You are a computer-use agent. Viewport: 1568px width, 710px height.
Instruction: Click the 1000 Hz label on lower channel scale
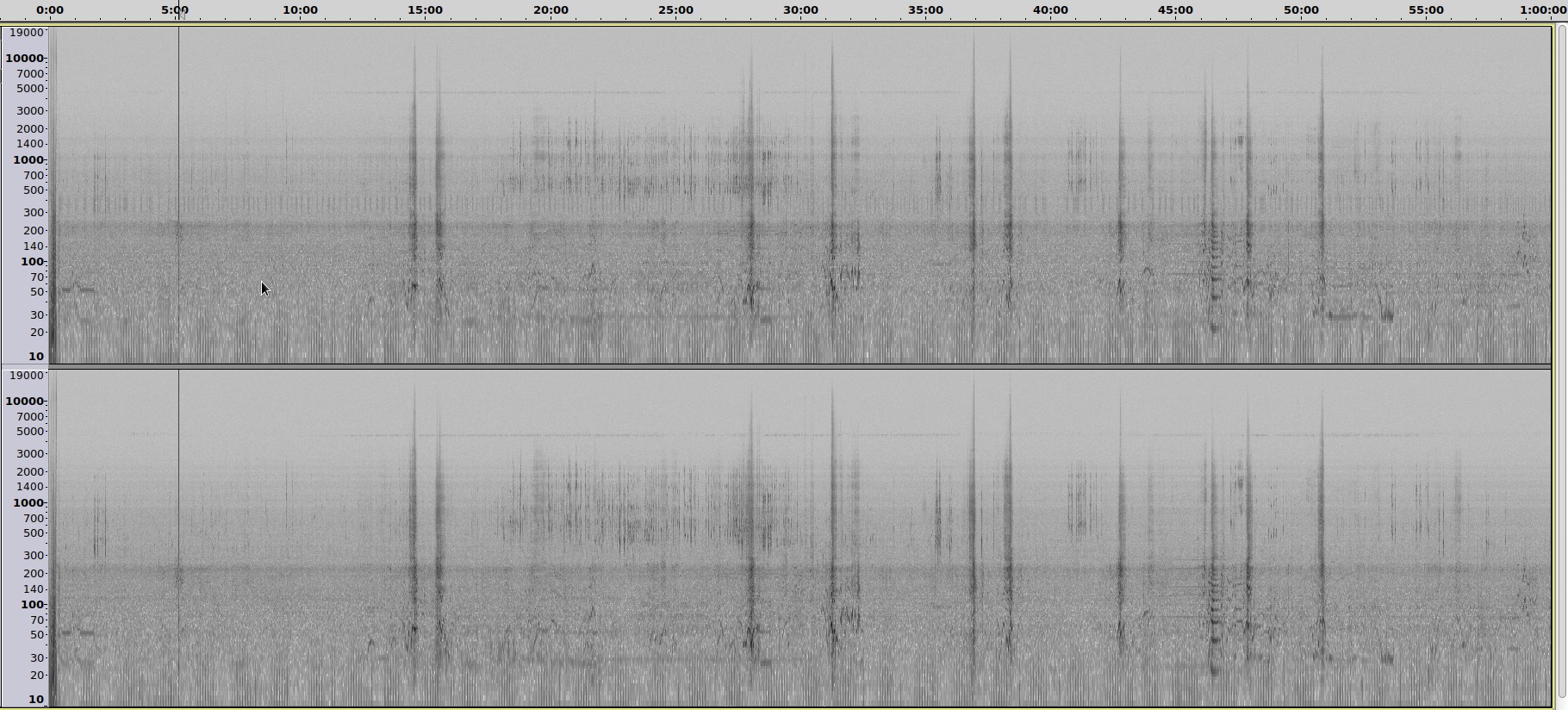point(28,502)
